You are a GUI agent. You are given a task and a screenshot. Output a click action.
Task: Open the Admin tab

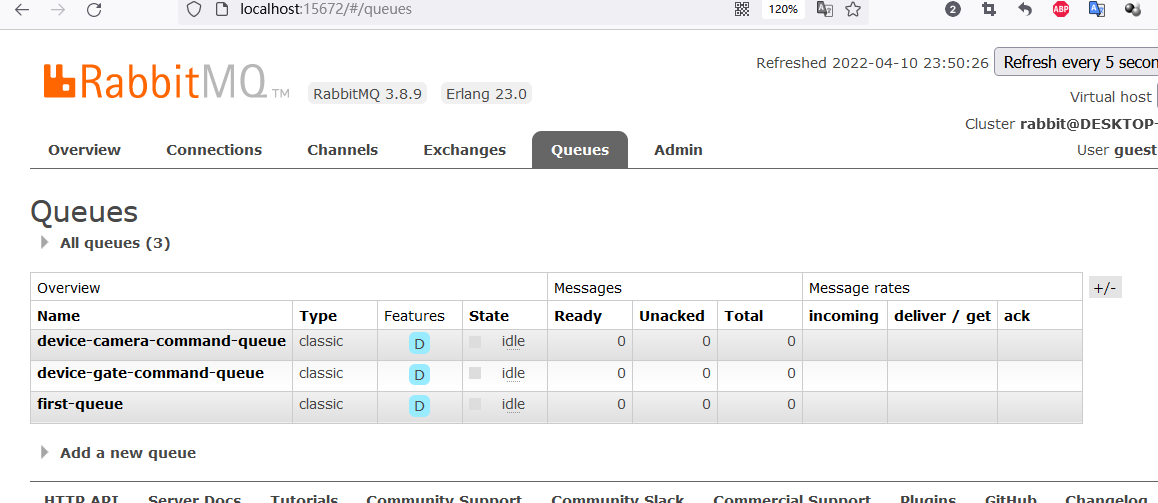(678, 150)
